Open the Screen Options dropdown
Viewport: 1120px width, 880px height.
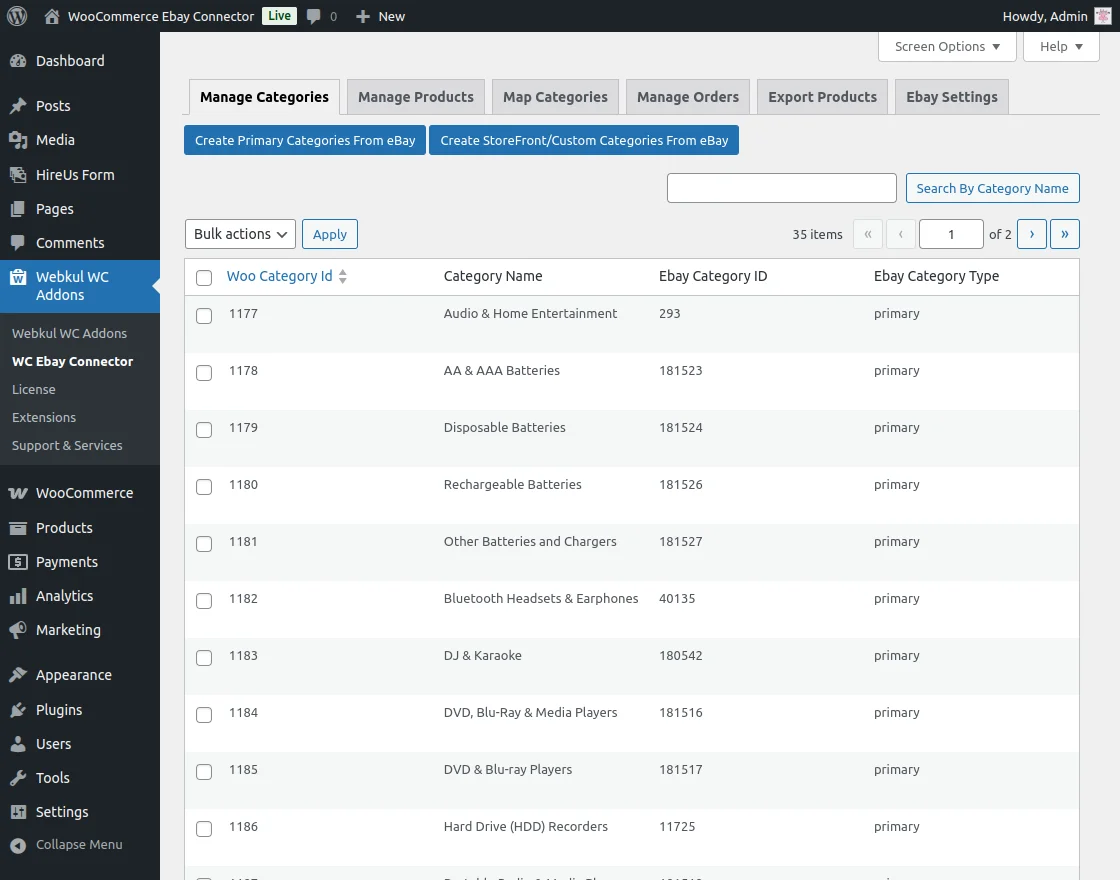[945, 46]
